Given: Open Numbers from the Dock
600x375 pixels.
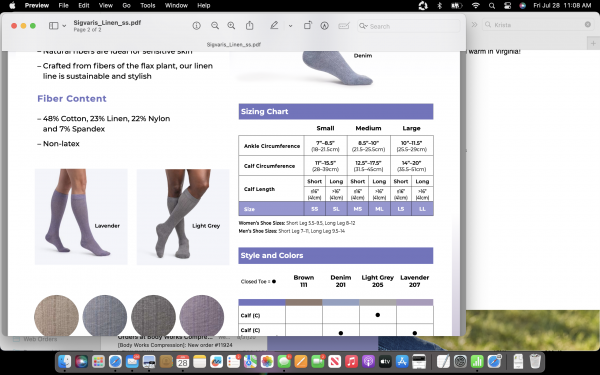Looking at the screenshot, I should pos(477,361).
